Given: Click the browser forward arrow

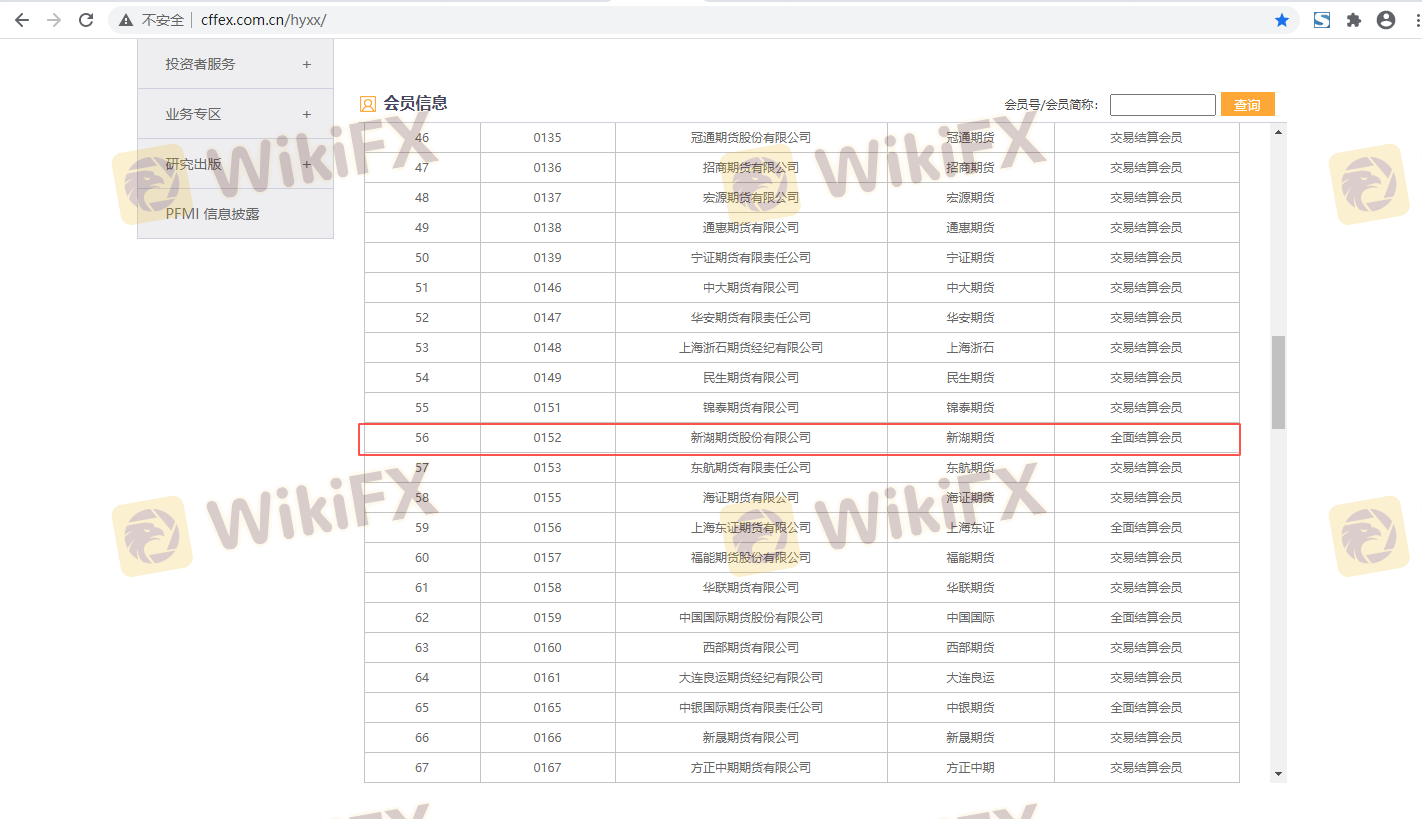Looking at the screenshot, I should pos(54,20).
